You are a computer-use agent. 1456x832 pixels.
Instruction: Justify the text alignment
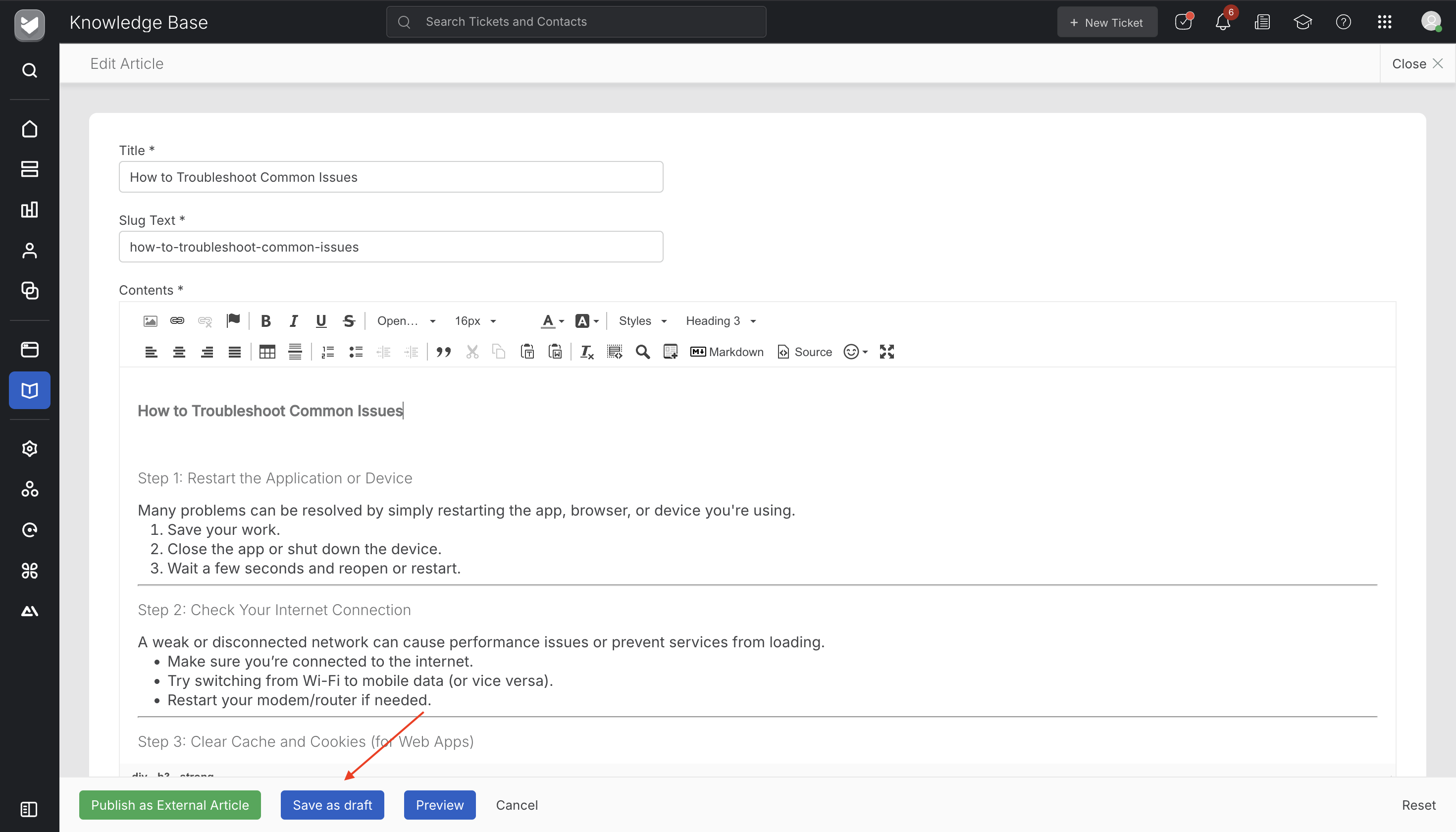point(235,352)
